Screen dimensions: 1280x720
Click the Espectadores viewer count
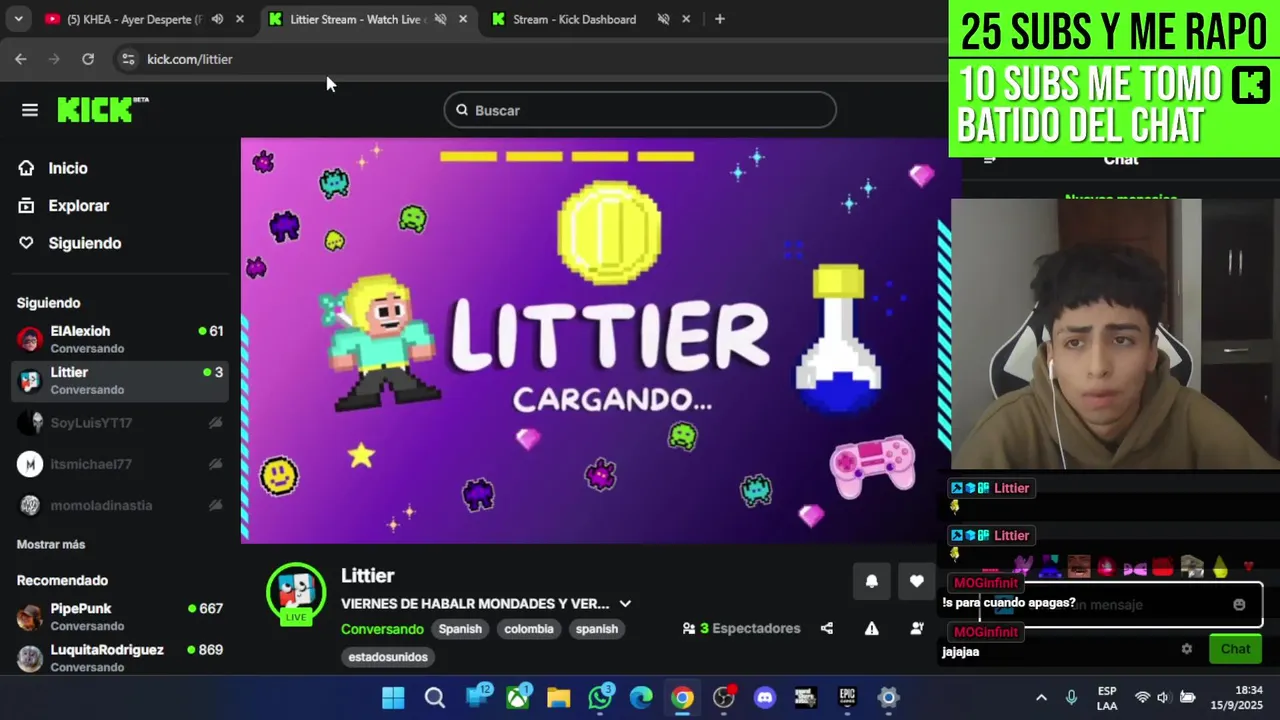pyautogui.click(x=741, y=629)
